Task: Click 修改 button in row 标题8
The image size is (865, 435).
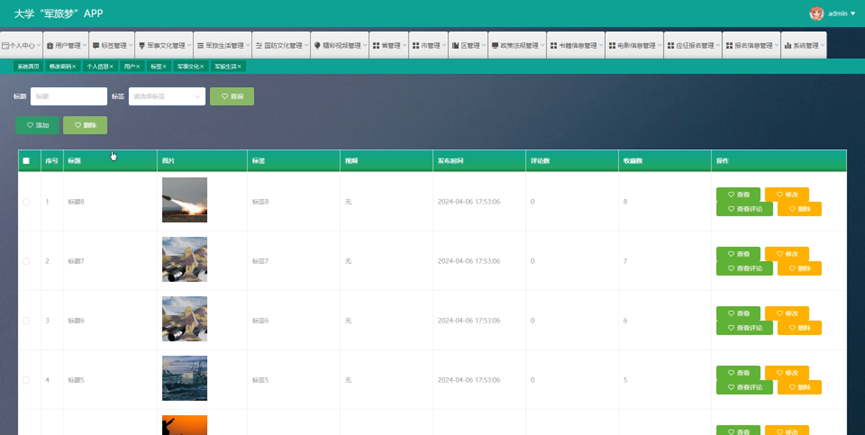Action: pos(787,194)
